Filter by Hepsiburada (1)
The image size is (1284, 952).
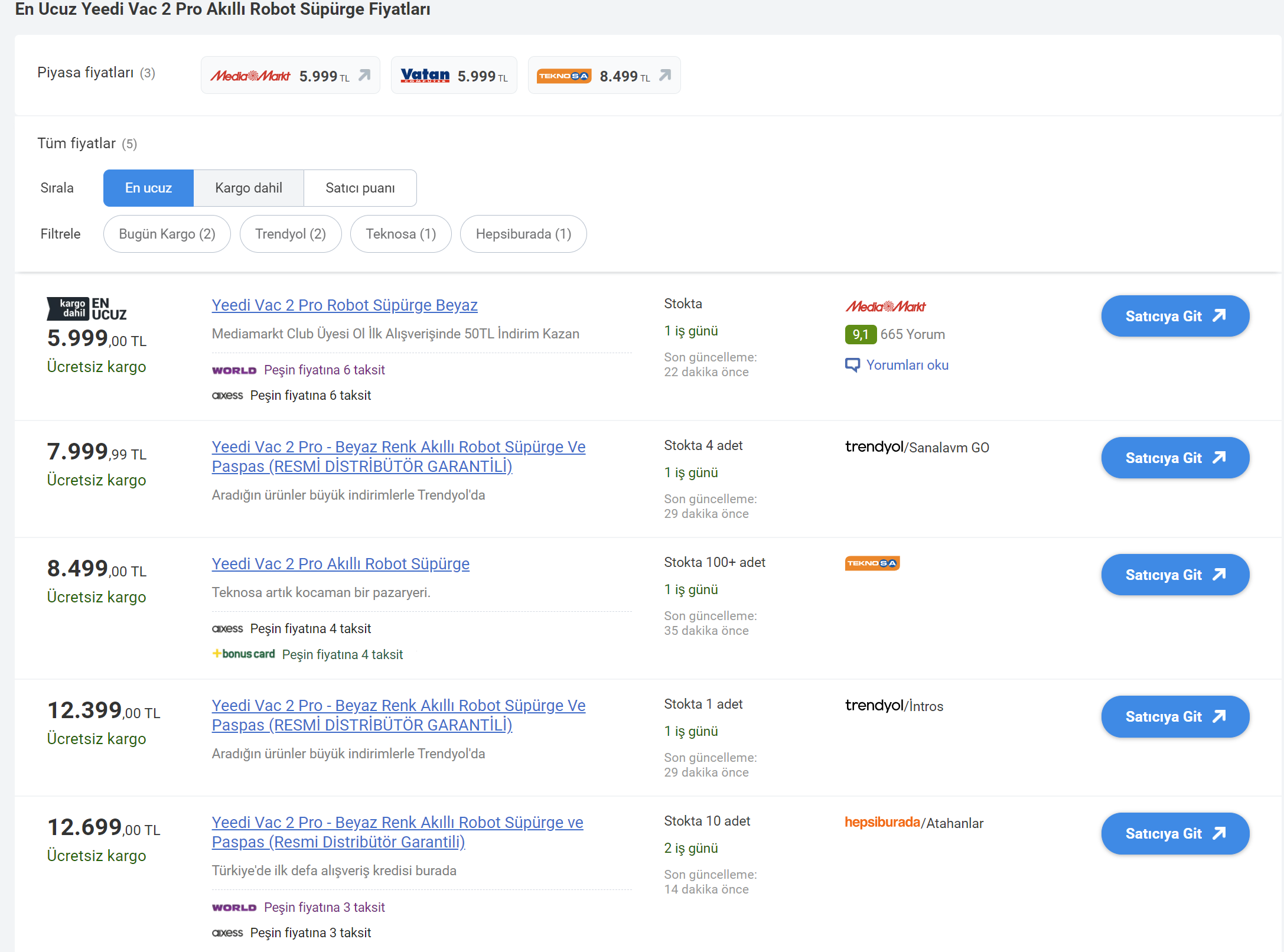(523, 234)
